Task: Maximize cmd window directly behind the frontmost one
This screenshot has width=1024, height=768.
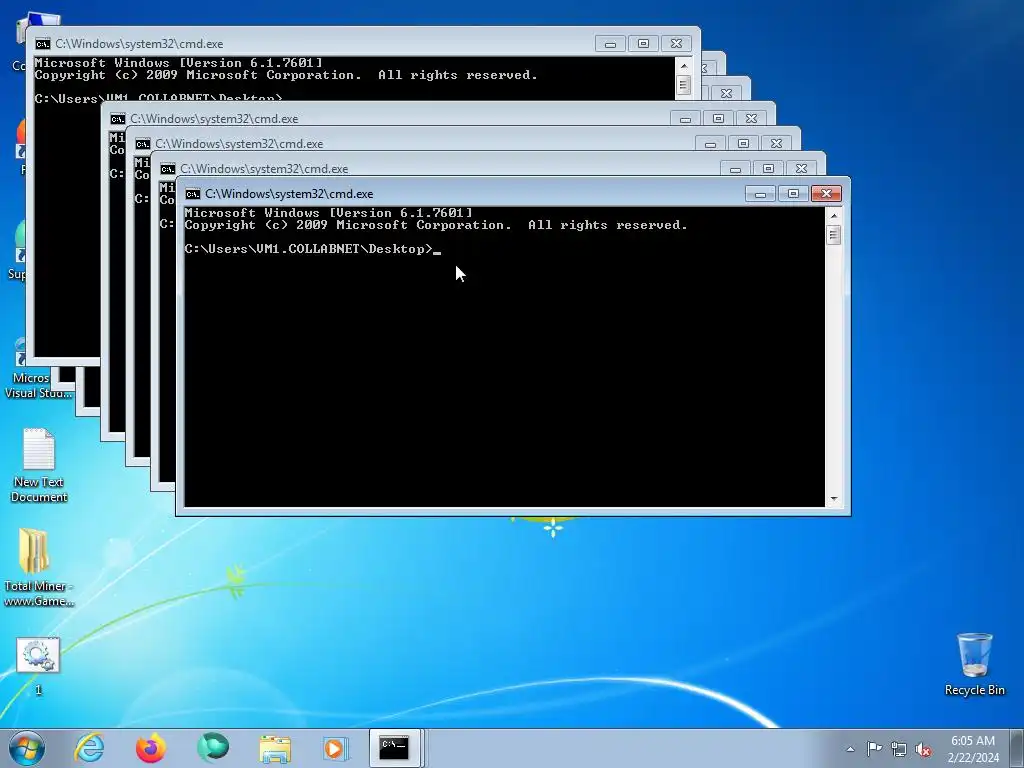Action: [768, 168]
